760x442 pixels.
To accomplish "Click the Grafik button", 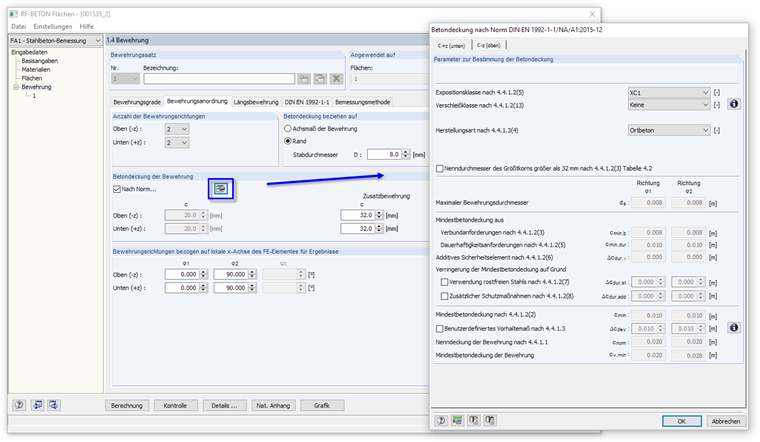I will (x=322, y=406).
